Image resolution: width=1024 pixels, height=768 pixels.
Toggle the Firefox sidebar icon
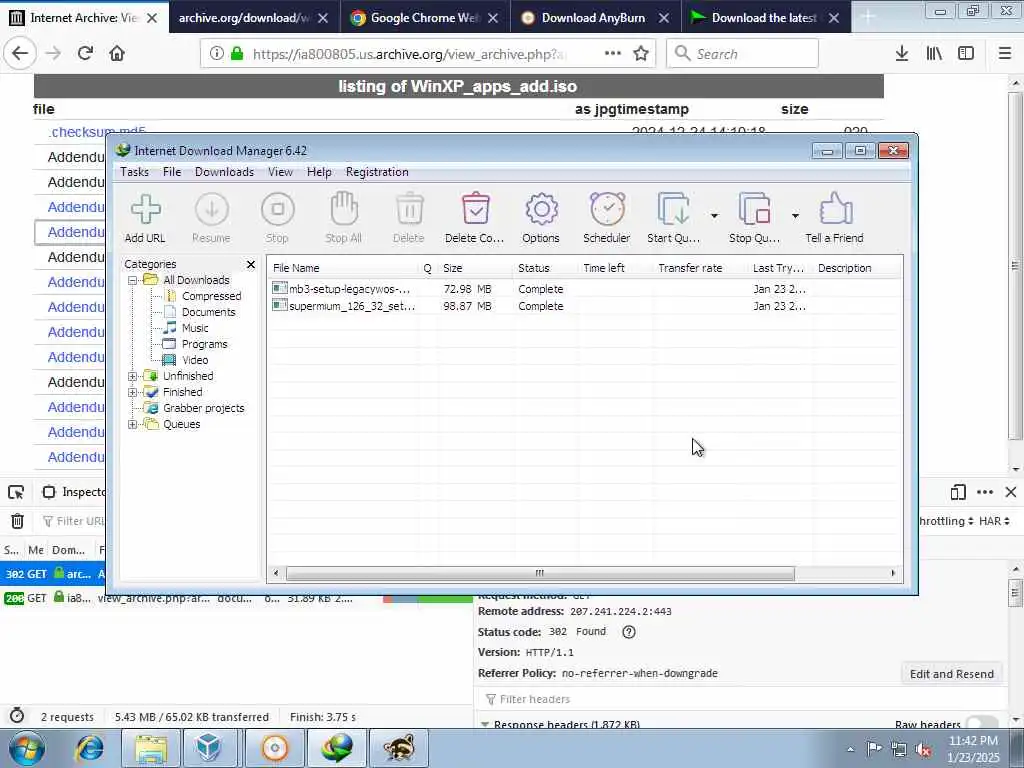click(x=966, y=54)
